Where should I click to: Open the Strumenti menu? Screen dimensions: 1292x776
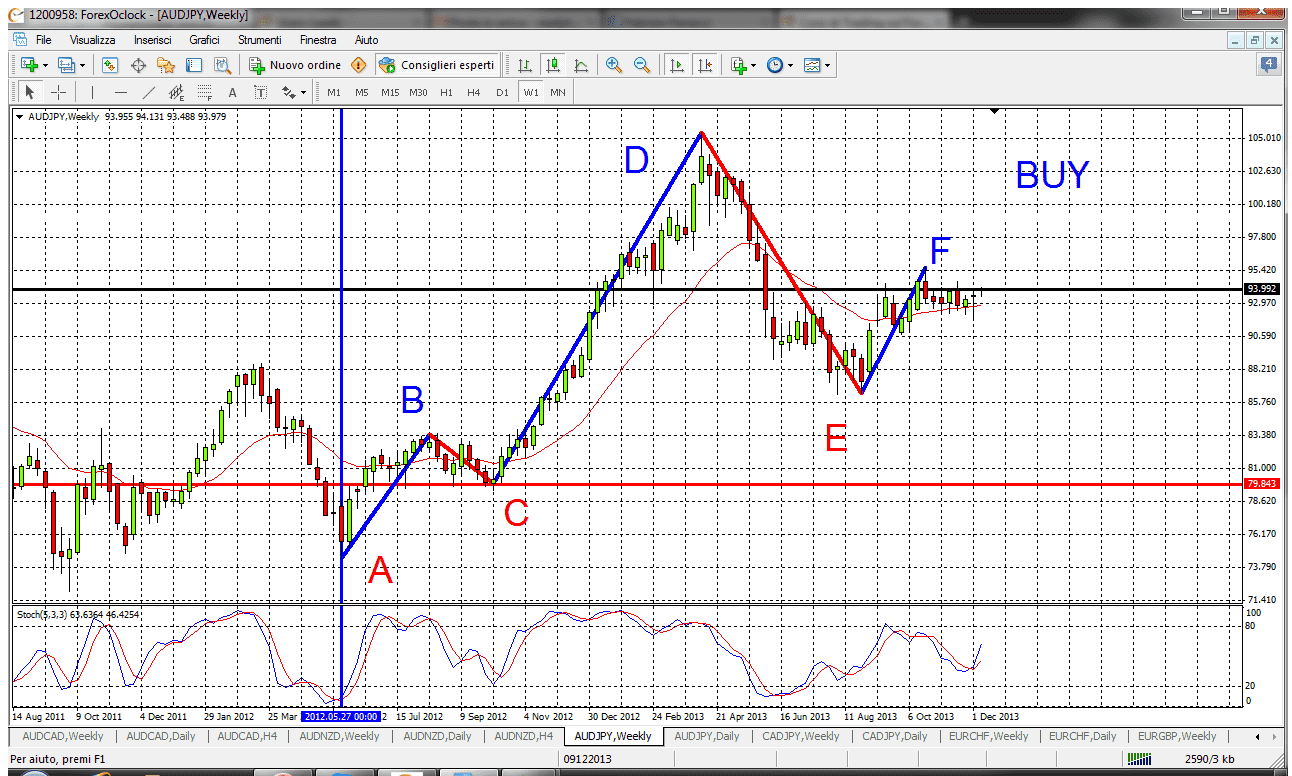click(x=259, y=40)
